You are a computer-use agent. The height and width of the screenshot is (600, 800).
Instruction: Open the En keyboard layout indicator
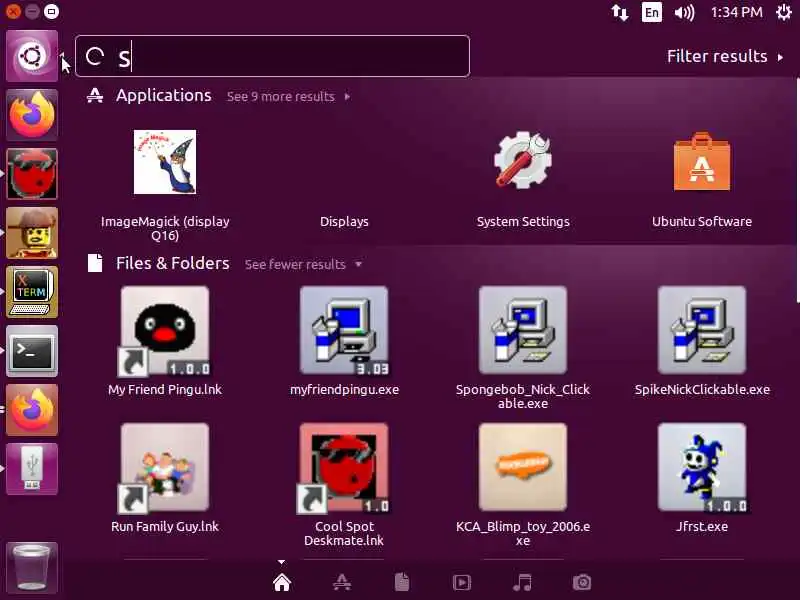pyautogui.click(x=652, y=12)
